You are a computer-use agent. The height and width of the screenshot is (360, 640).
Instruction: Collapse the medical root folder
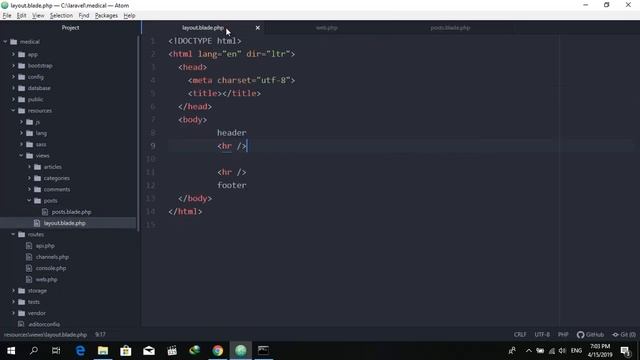[5, 42]
